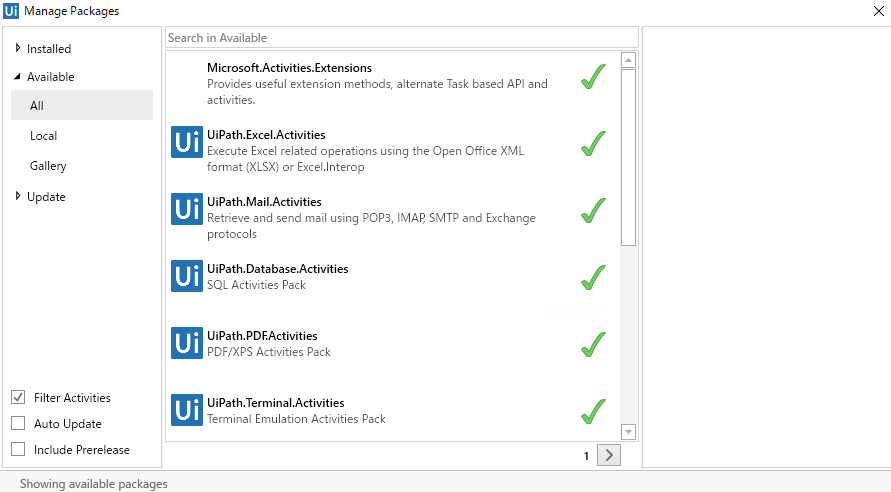Close the Manage Packages window
891x492 pixels.
(878, 11)
